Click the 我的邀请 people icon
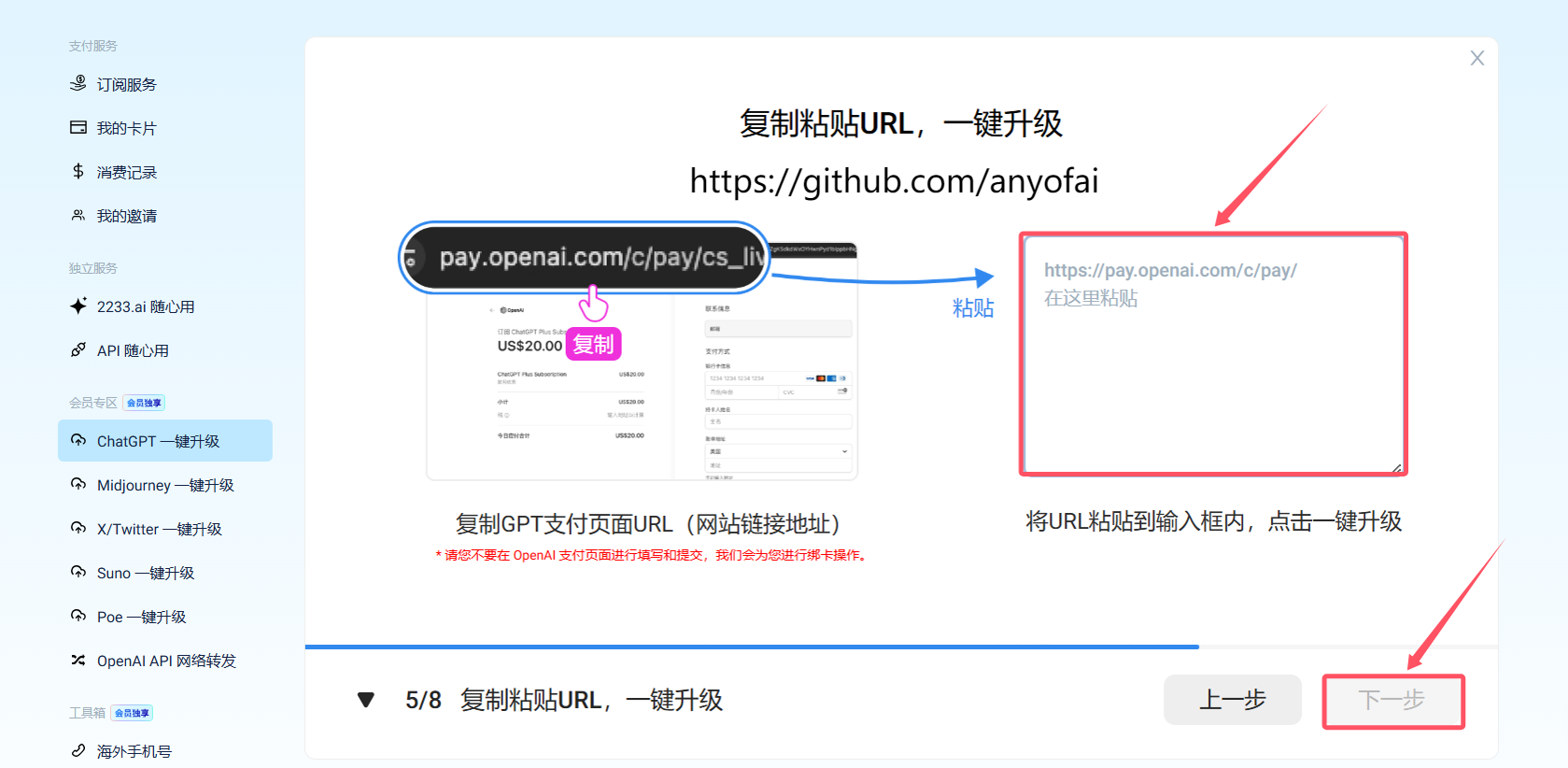1568x768 pixels. pyautogui.click(x=78, y=216)
